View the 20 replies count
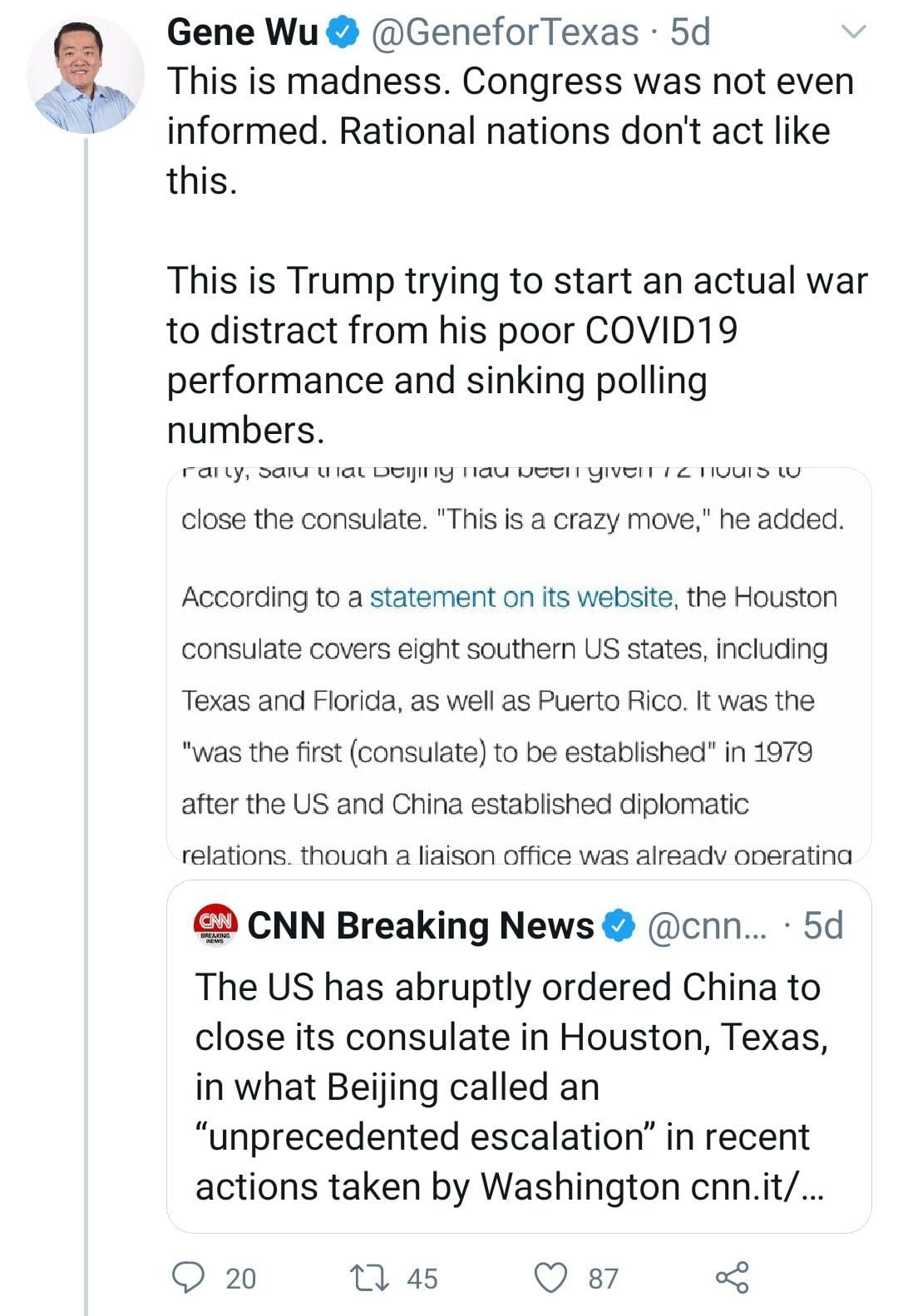Viewport: 898px width, 1316px height. tap(241, 1278)
